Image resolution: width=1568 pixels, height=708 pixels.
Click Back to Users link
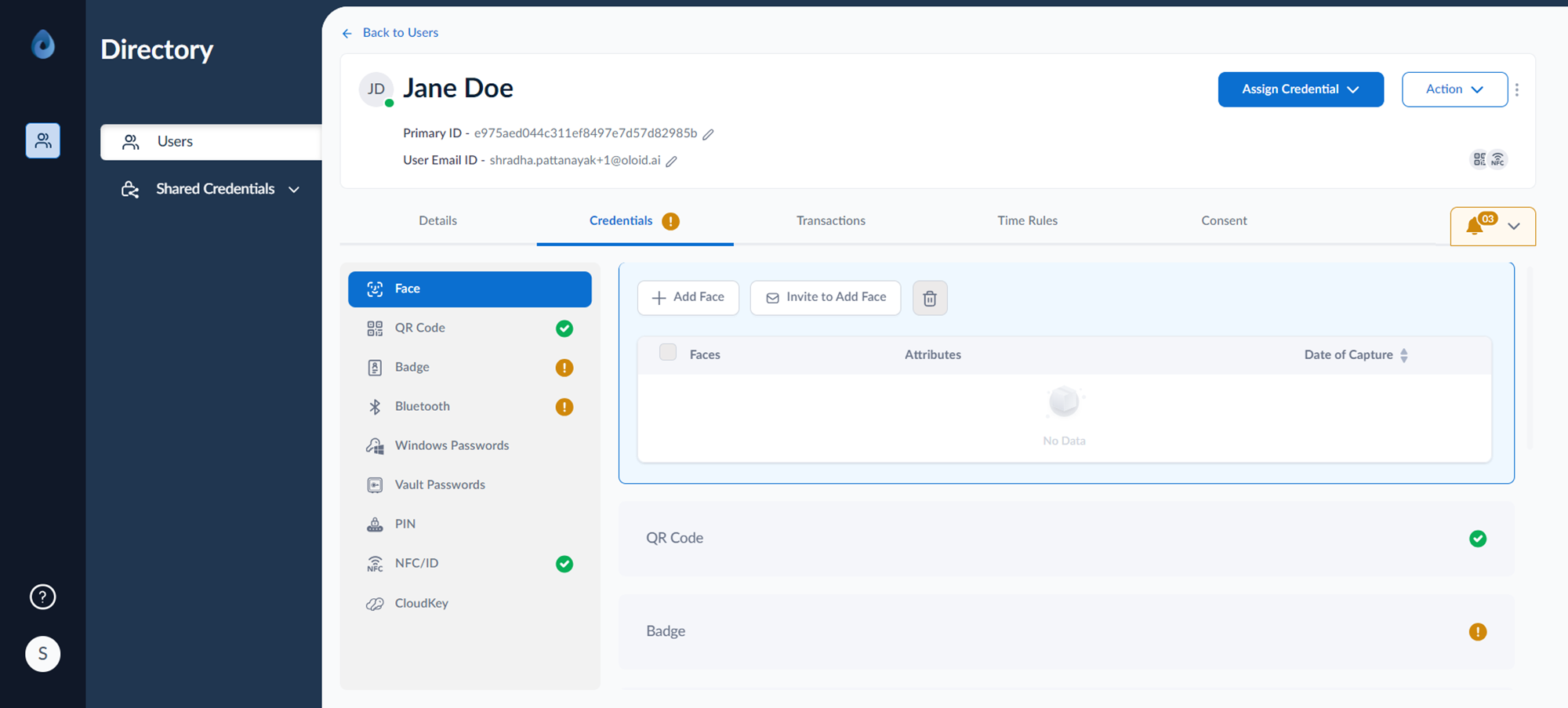(401, 33)
